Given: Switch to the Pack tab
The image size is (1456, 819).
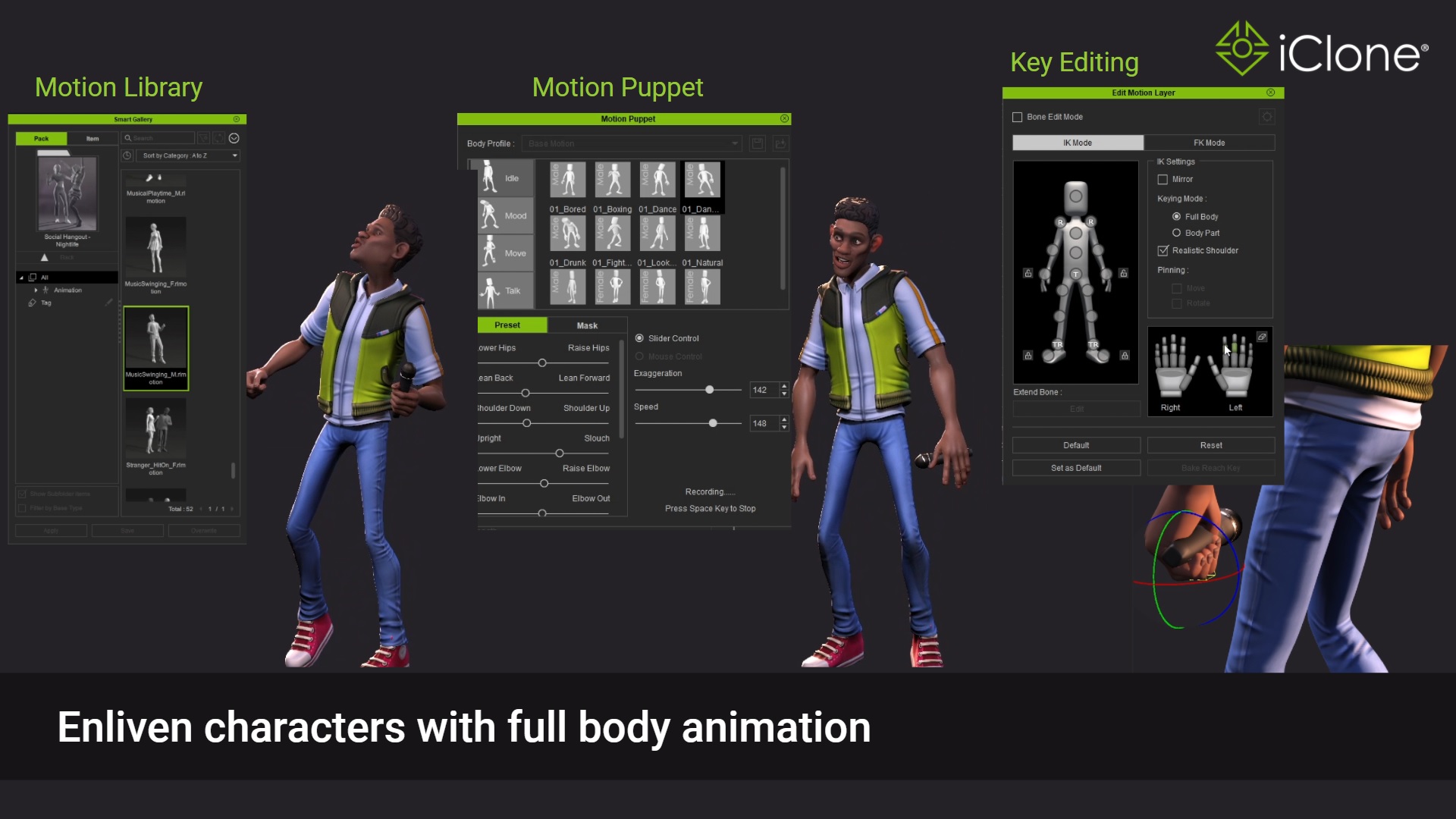Looking at the screenshot, I should pyautogui.click(x=41, y=139).
